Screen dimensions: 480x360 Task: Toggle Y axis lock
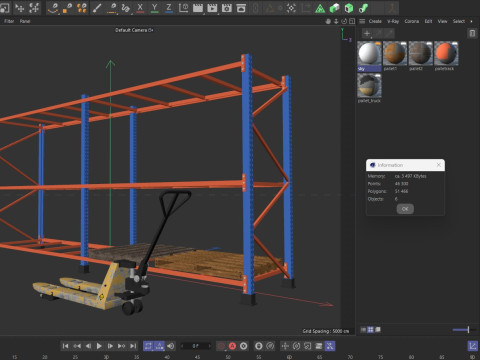pos(154,8)
